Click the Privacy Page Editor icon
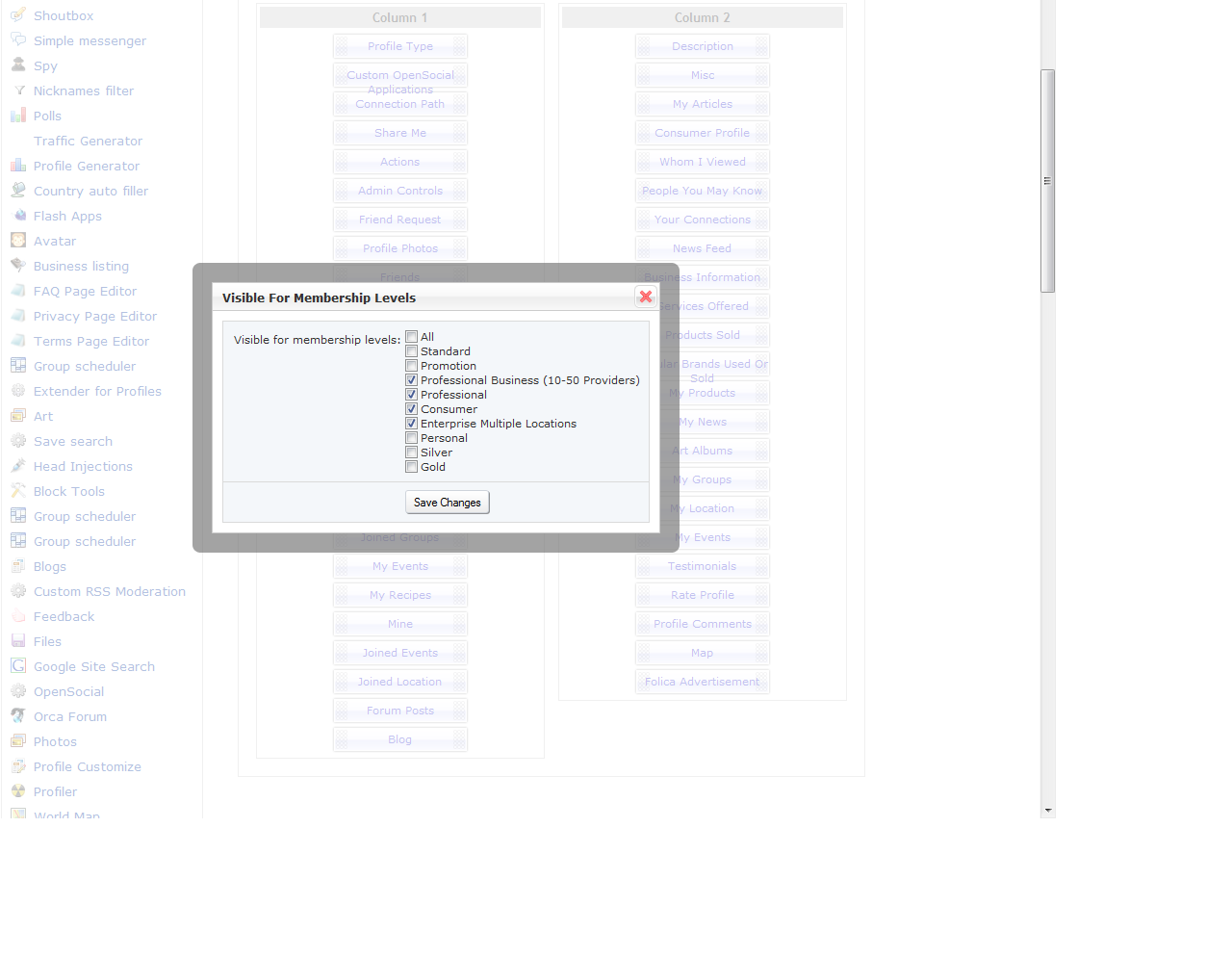The height and width of the screenshot is (957, 1232). (18, 316)
